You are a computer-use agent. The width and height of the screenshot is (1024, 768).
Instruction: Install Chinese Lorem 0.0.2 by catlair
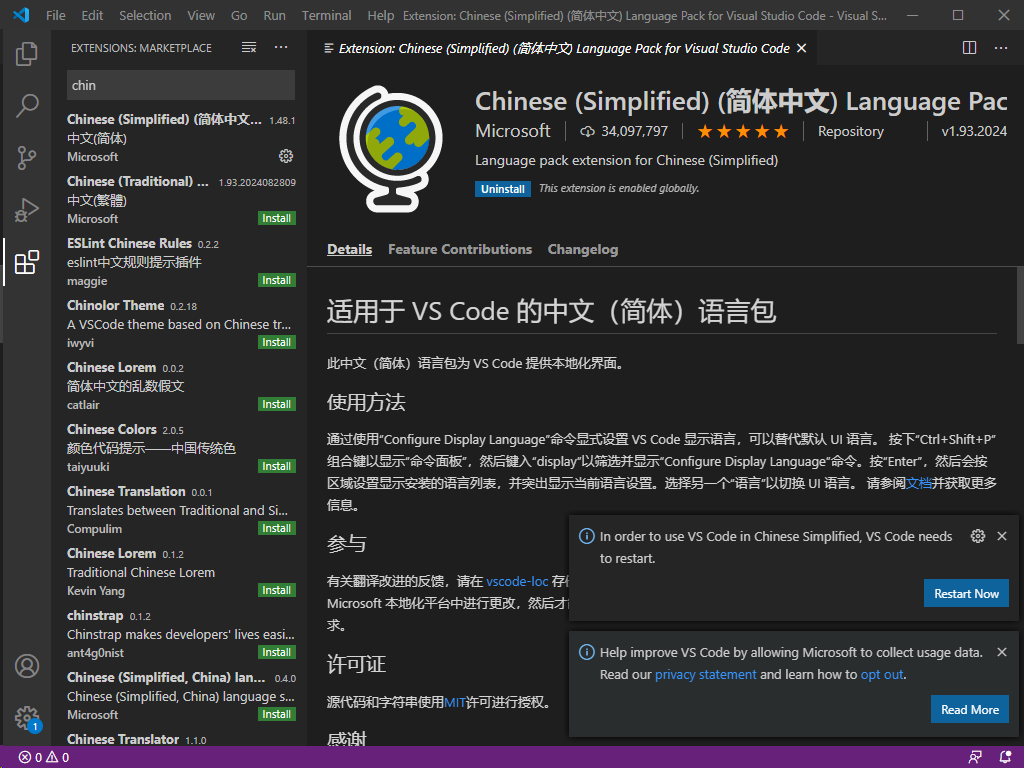pos(276,404)
